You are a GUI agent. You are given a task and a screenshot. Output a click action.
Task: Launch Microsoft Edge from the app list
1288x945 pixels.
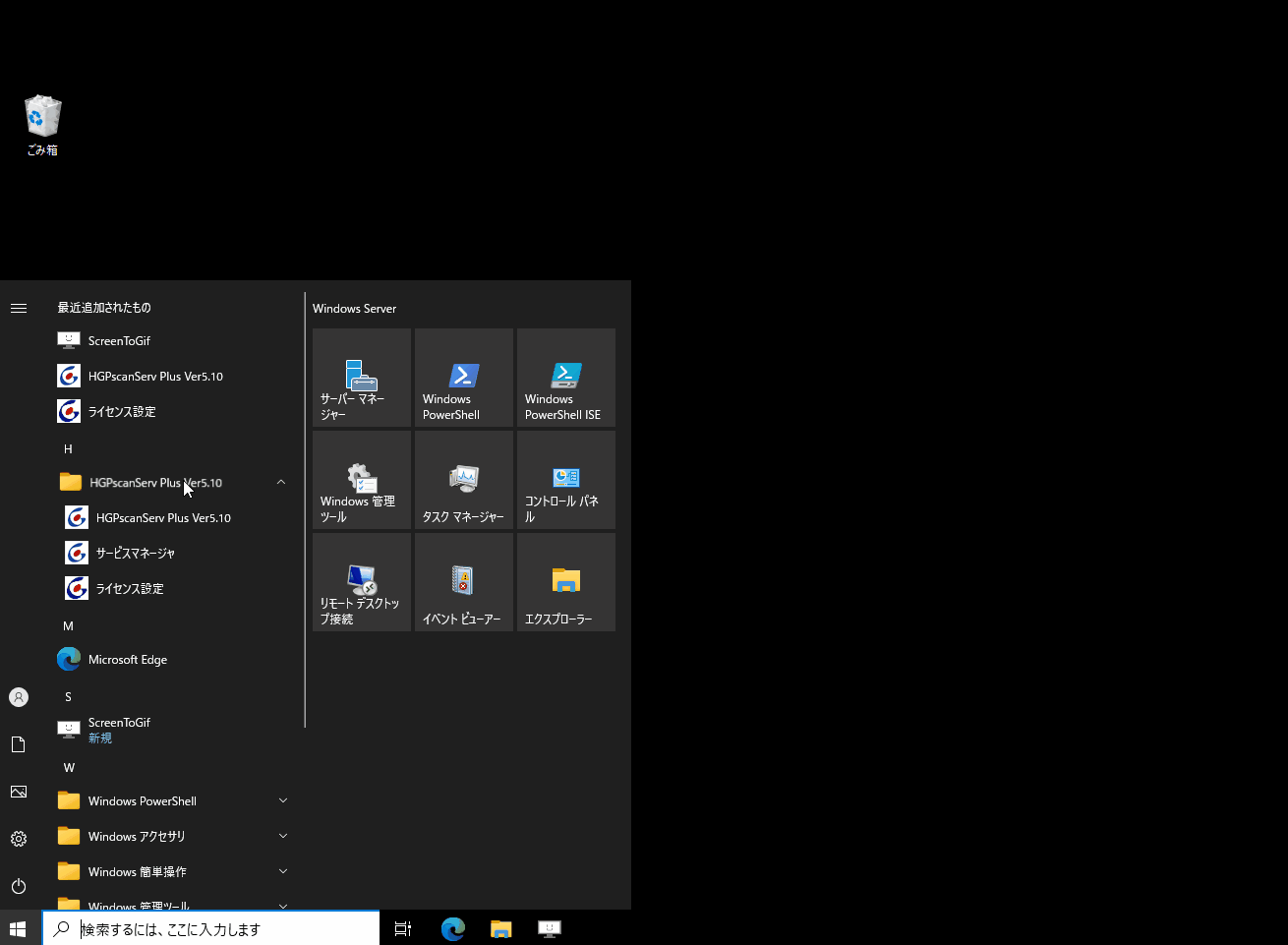coord(175,659)
